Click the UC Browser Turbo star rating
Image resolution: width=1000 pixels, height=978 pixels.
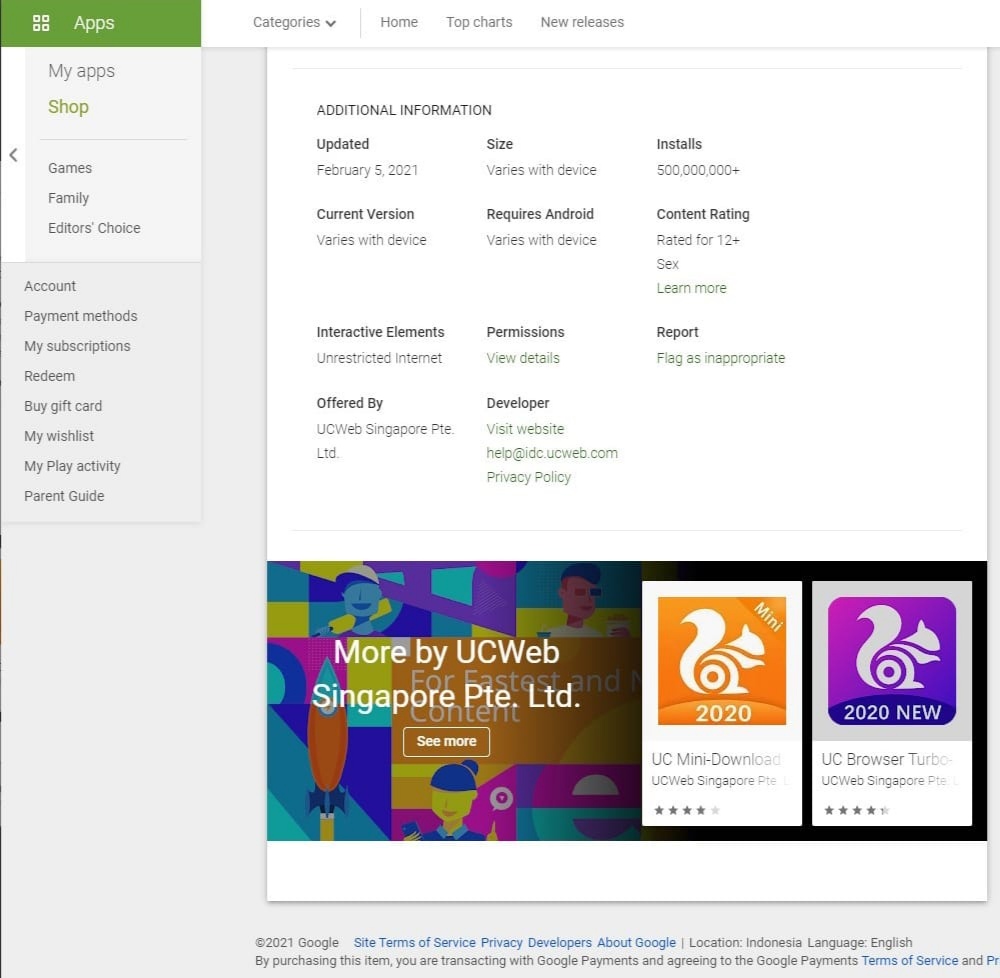click(857, 810)
